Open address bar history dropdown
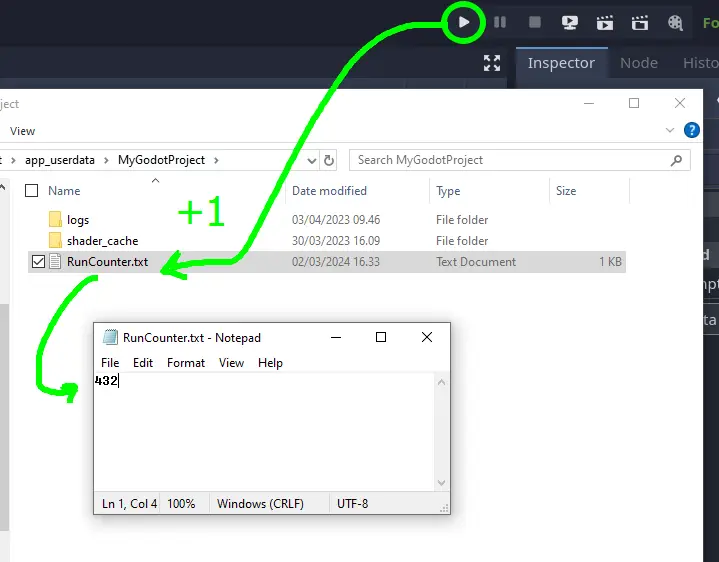Screen dimensions: 719x562 (312, 160)
